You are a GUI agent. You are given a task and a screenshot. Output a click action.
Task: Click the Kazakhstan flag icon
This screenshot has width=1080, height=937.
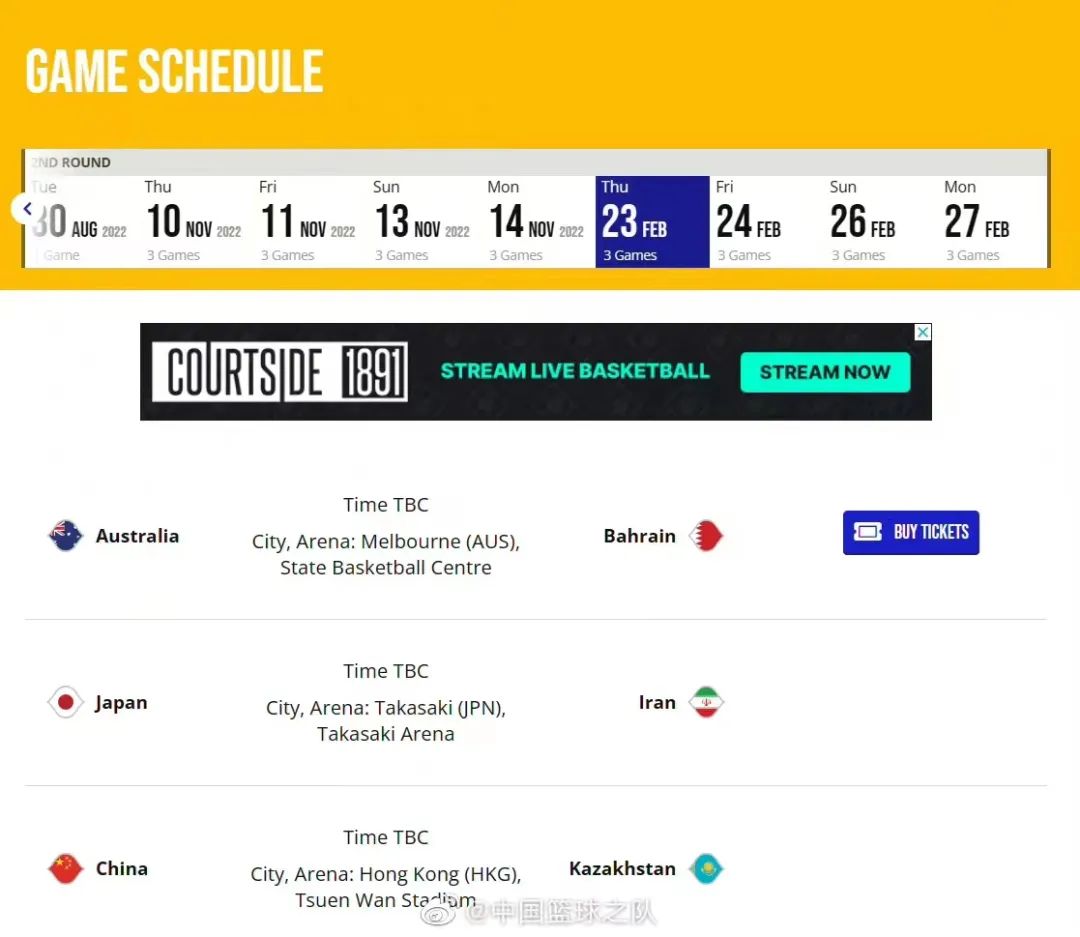click(706, 868)
